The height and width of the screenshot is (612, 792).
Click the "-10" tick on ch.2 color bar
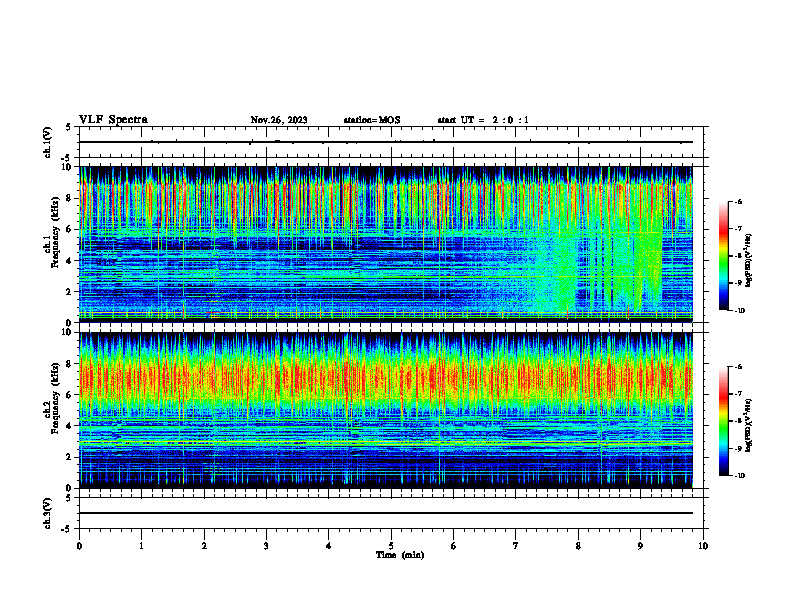click(x=739, y=476)
